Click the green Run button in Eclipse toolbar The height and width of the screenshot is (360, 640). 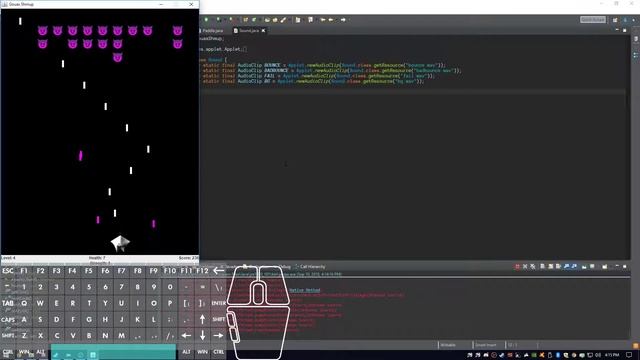(x=206, y=20)
